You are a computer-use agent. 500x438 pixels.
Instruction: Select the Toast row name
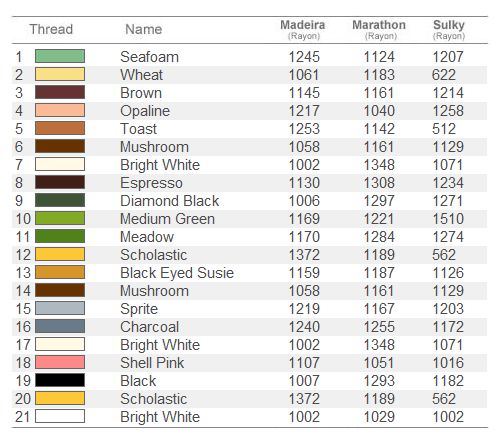coord(138,129)
